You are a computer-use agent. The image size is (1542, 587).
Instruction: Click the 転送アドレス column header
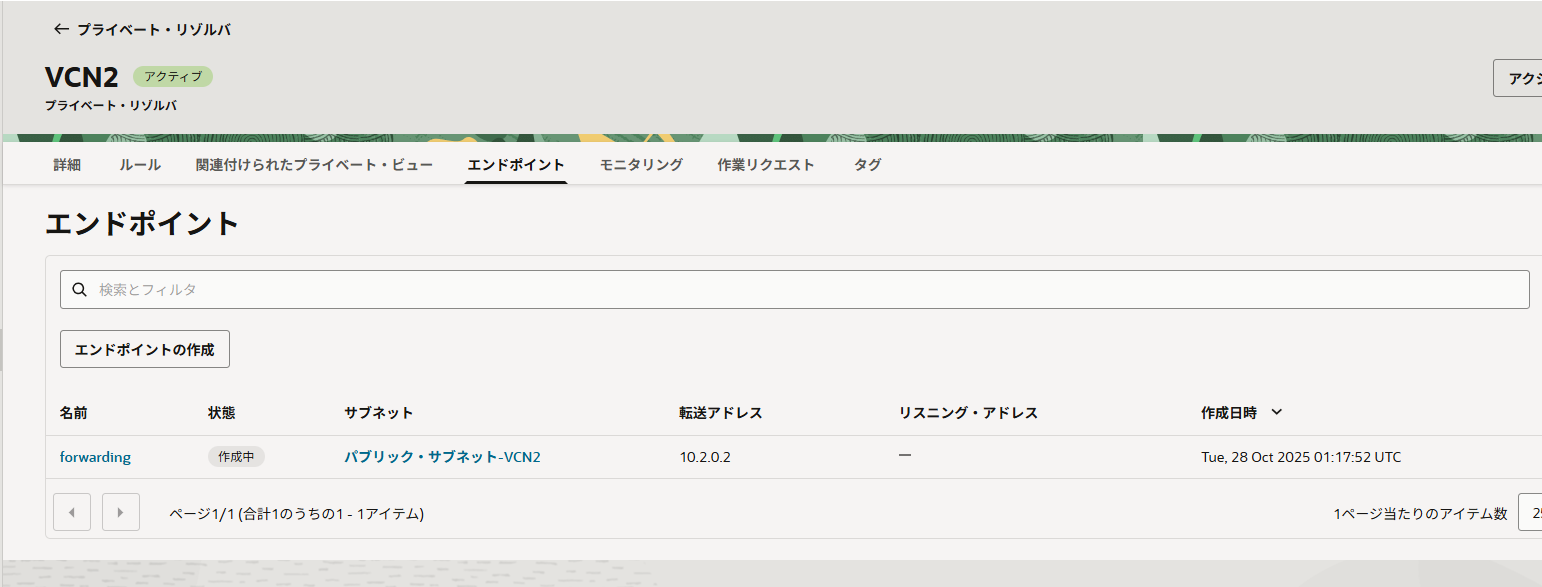pos(721,413)
